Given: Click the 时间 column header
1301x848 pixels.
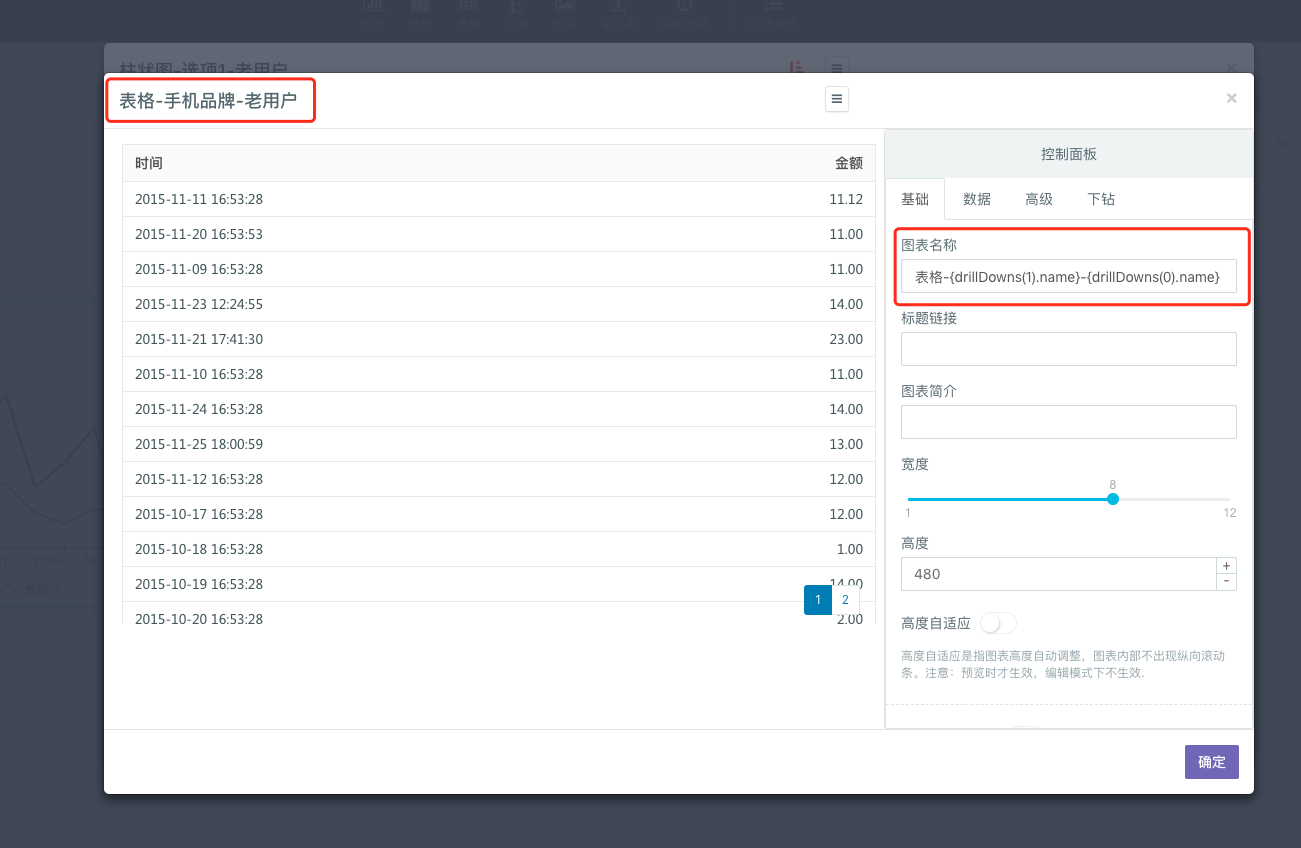Looking at the screenshot, I should point(149,163).
